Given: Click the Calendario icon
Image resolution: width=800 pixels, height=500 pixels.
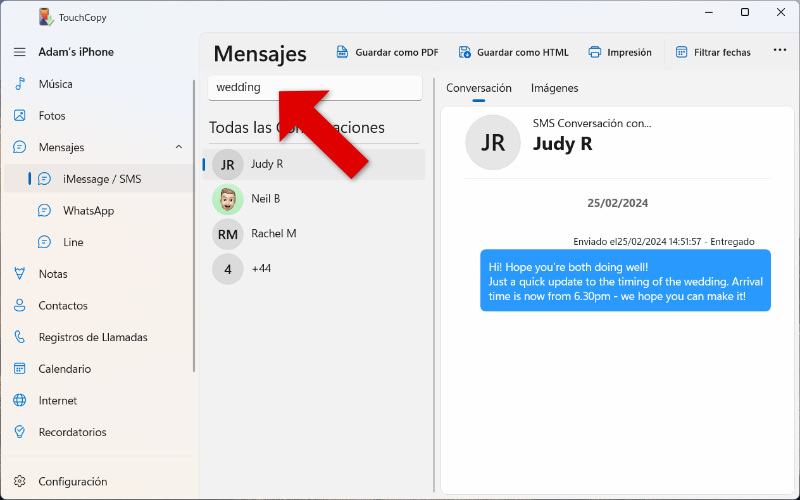Looking at the screenshot, I should coord(20,369).
